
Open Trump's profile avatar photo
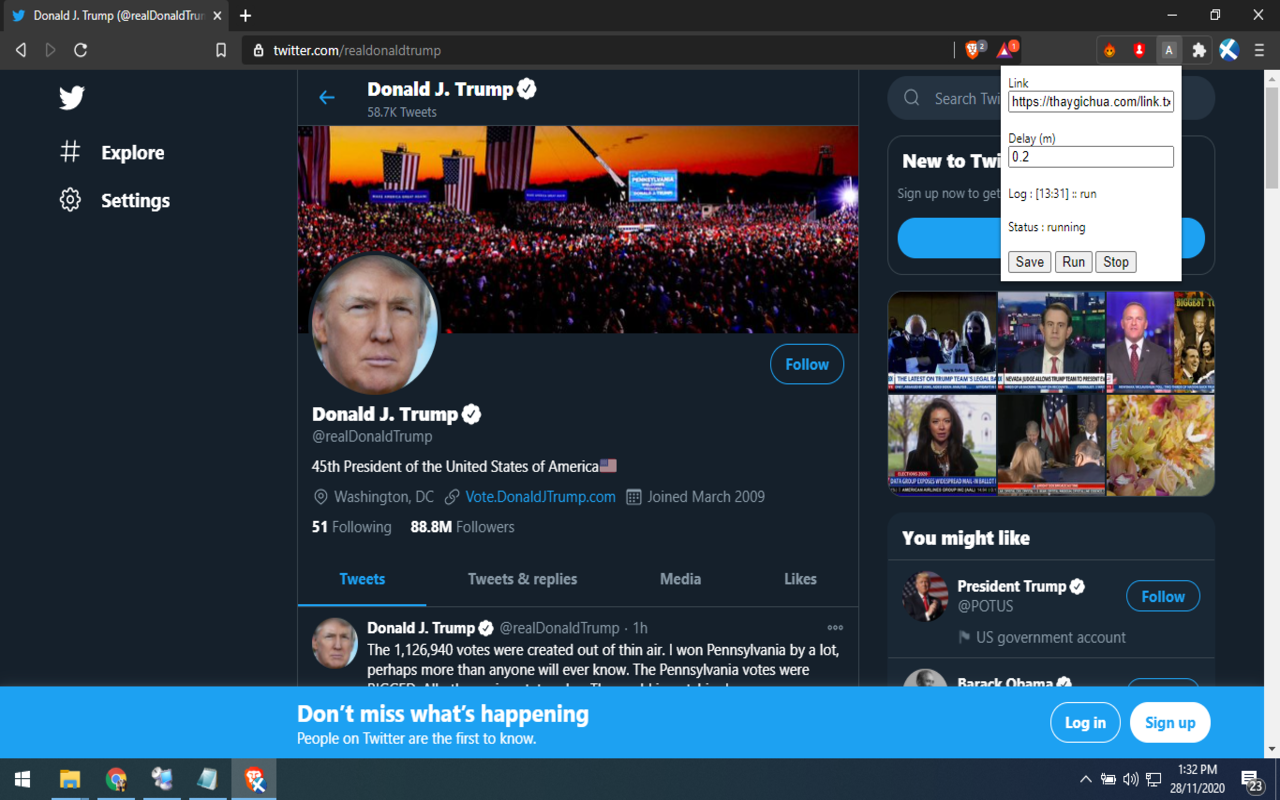(375, 325)
